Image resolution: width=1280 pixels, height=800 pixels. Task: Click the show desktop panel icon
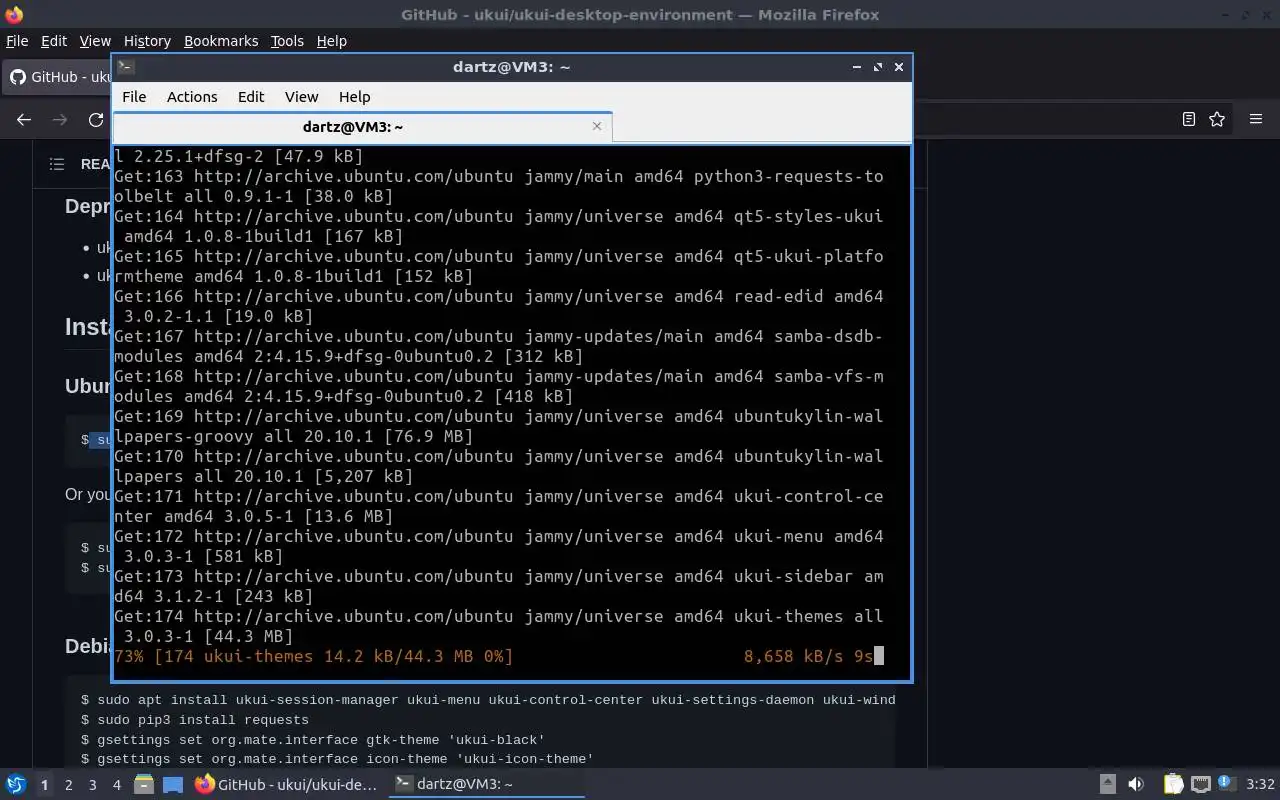(x=172, y=785)
